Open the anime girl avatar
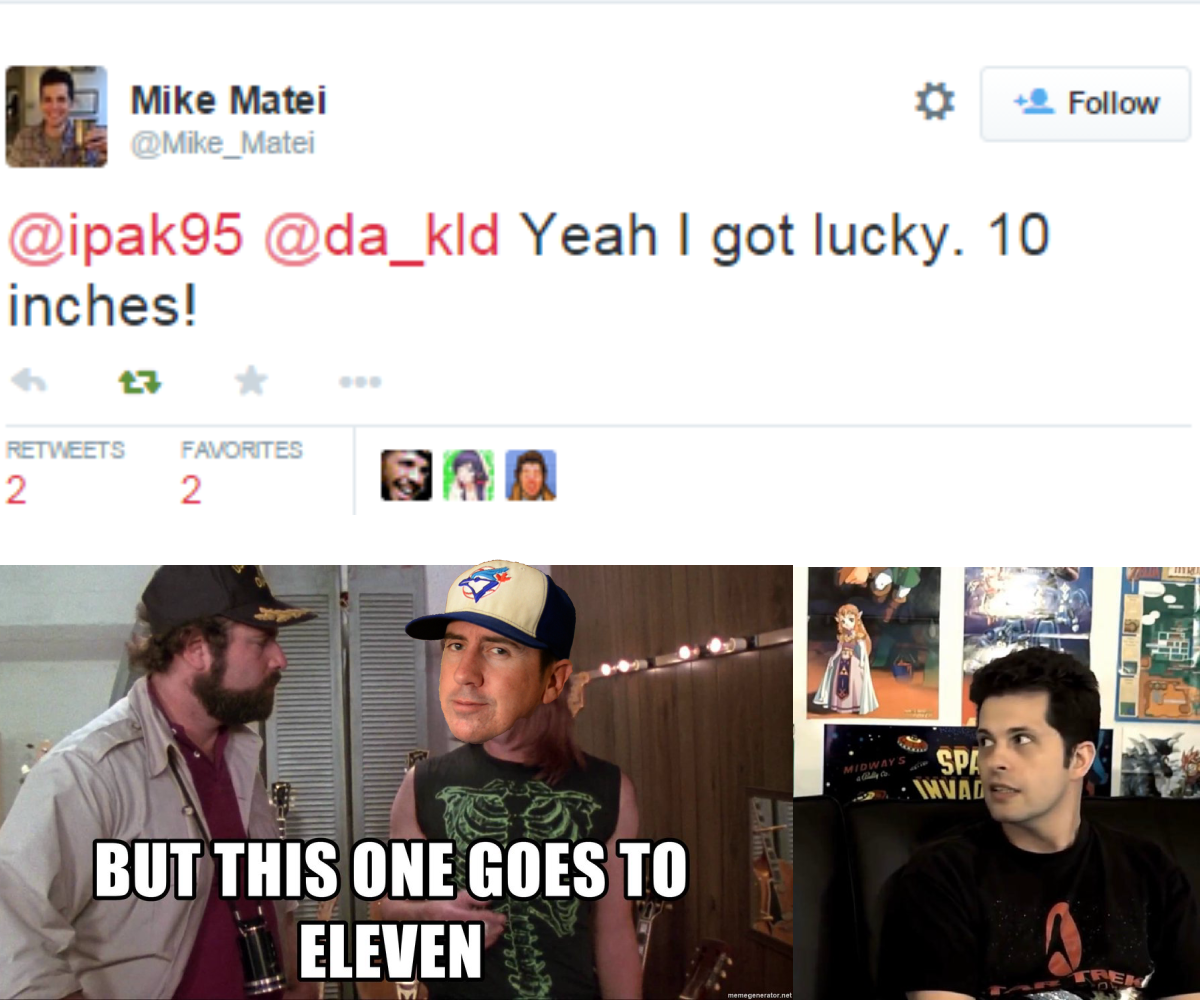Screen dimensions: 1200x1000 [468, 475]
